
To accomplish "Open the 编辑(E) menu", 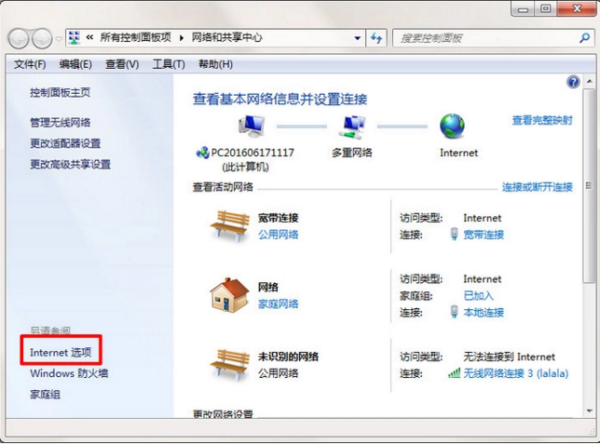I will pyautogui.click(x=75, y=64).
